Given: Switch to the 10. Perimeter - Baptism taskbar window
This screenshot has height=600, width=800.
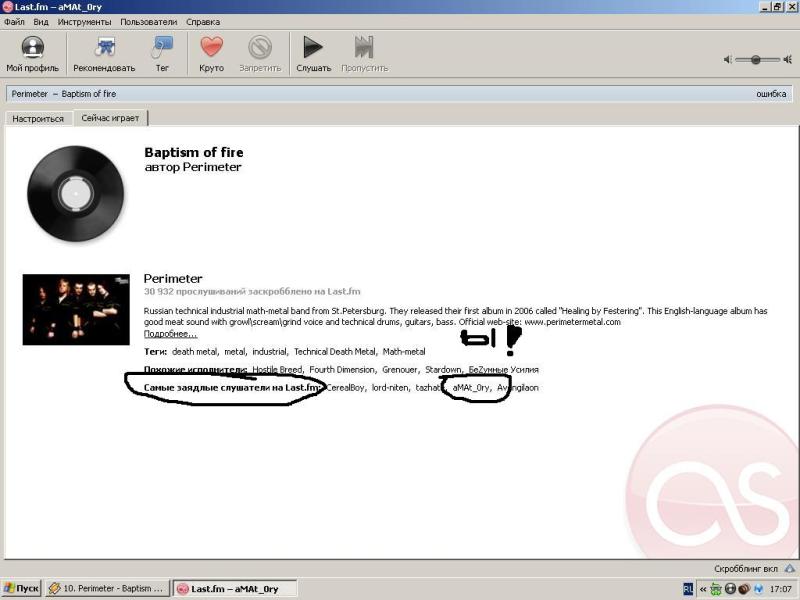Looking at the screenshot, I should [107, 588].
